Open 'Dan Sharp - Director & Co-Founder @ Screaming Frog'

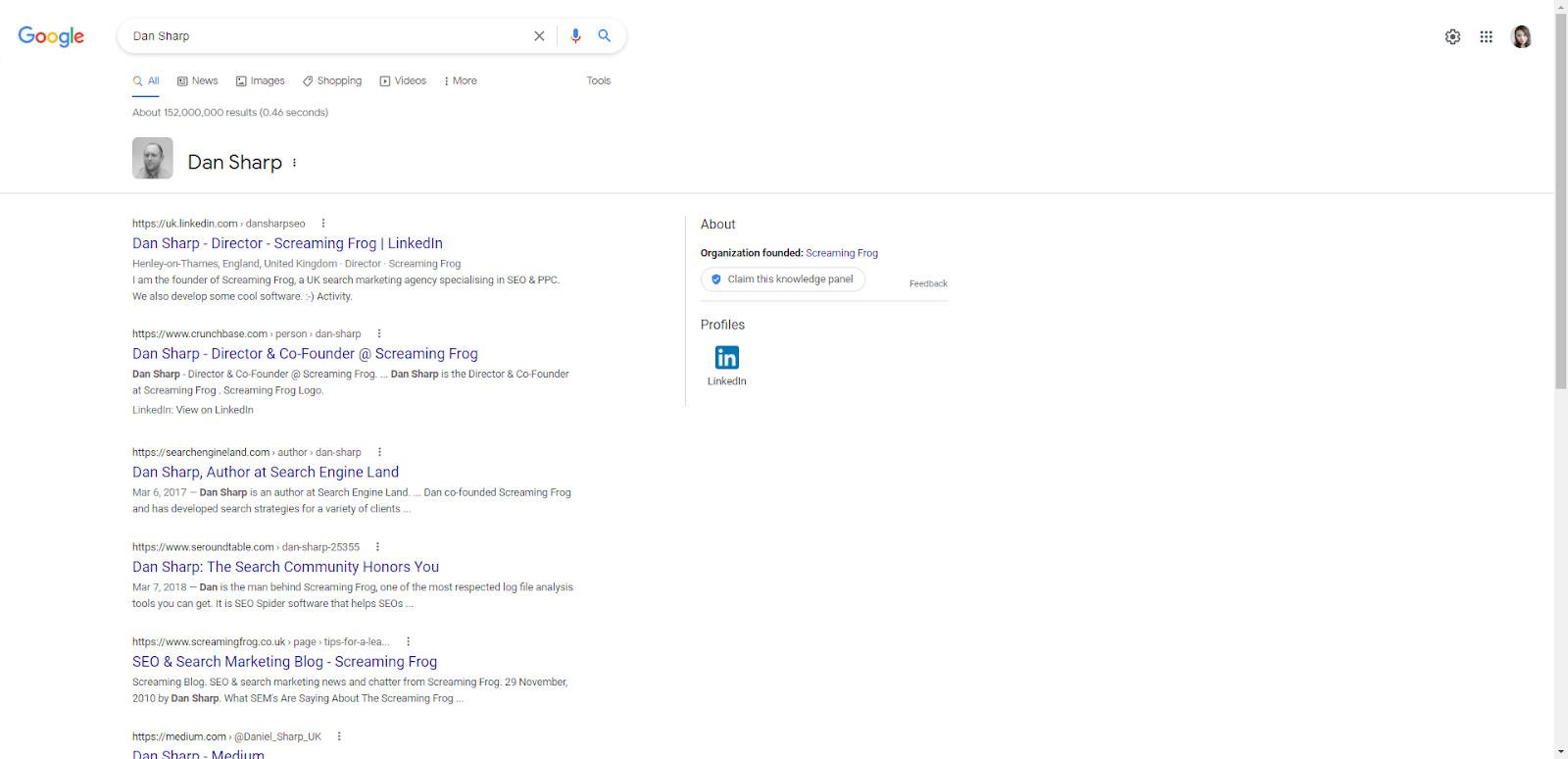305,354
